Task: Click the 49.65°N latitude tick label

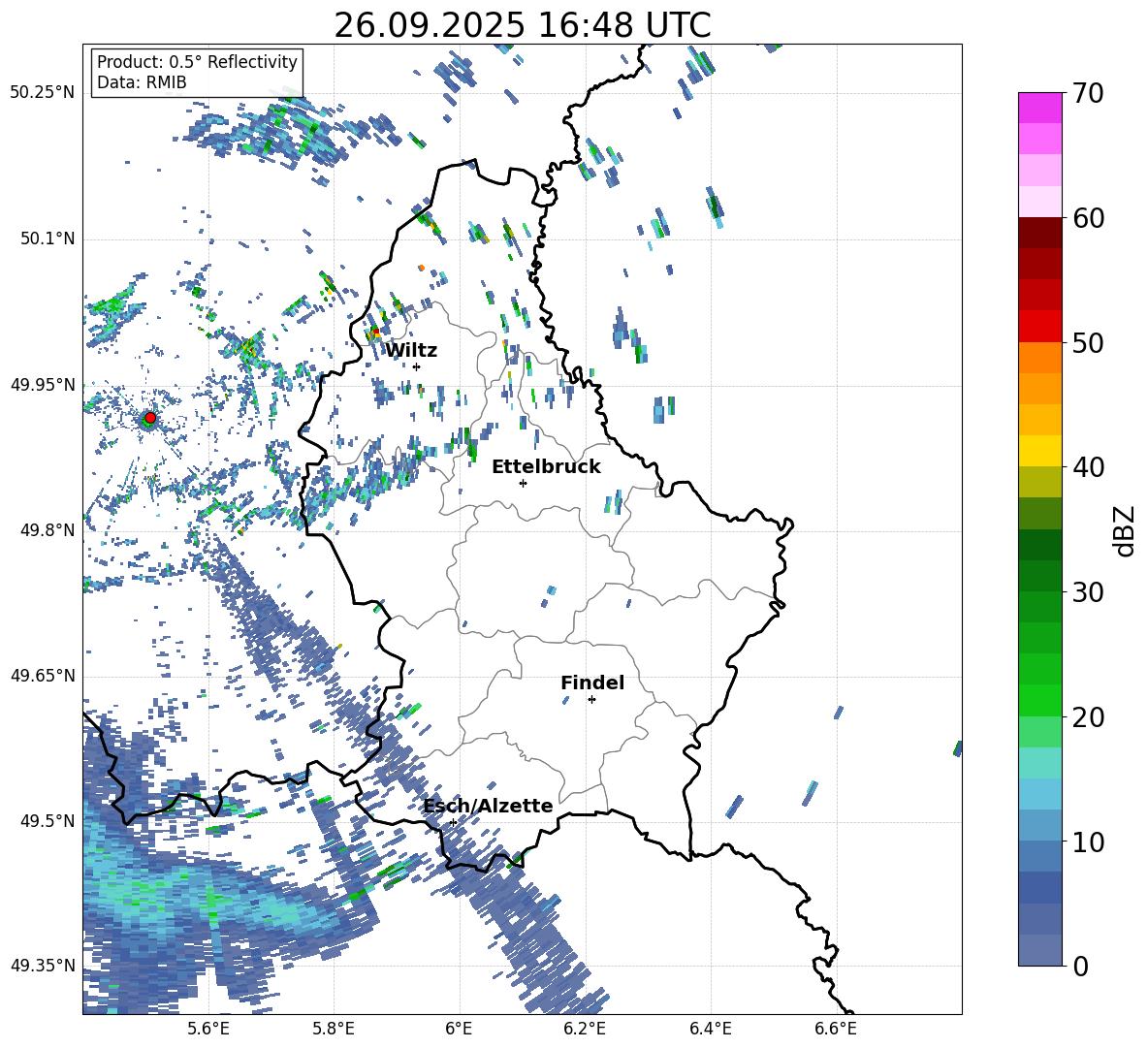Action: [x=43, y=676]
